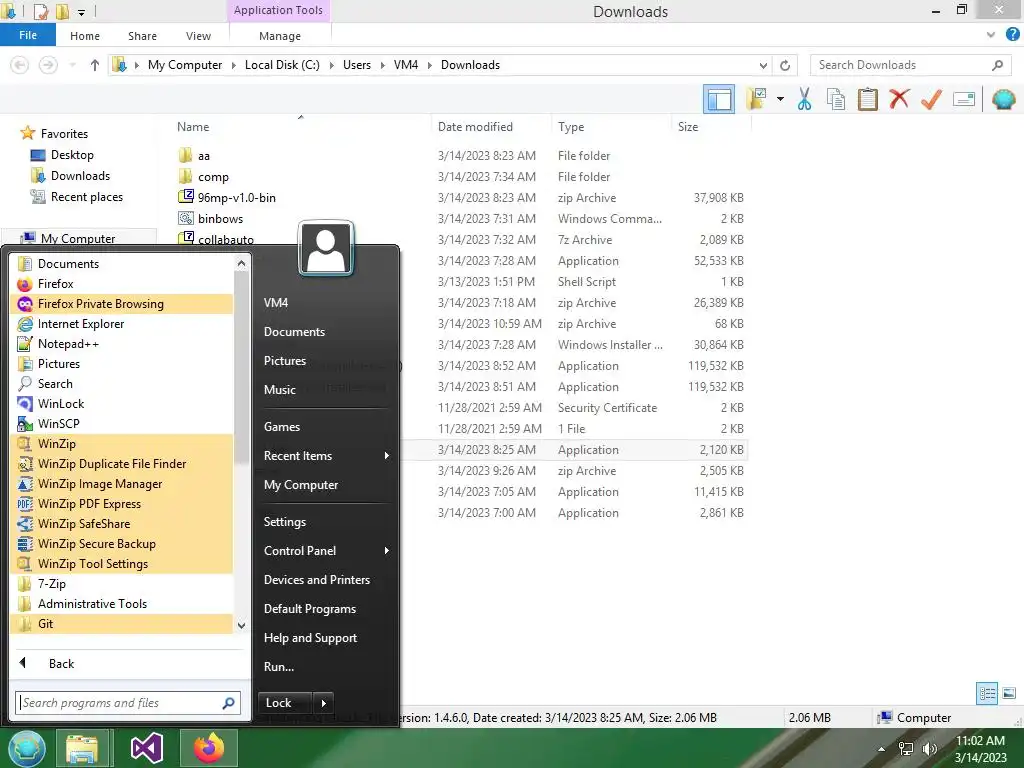
Task: Open Recent places in Favorites
Action: pos(87,197)
